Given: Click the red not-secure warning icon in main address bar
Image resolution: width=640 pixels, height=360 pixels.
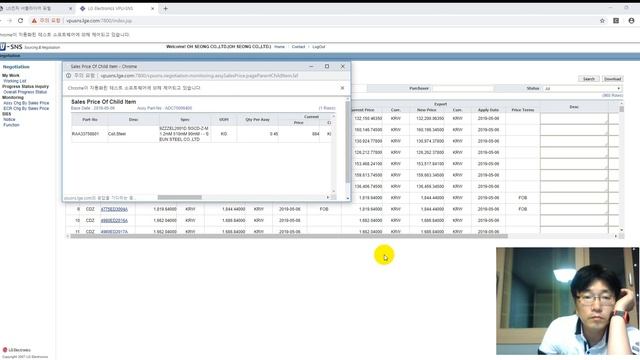Looking at the screenshot, I should 34,20.
